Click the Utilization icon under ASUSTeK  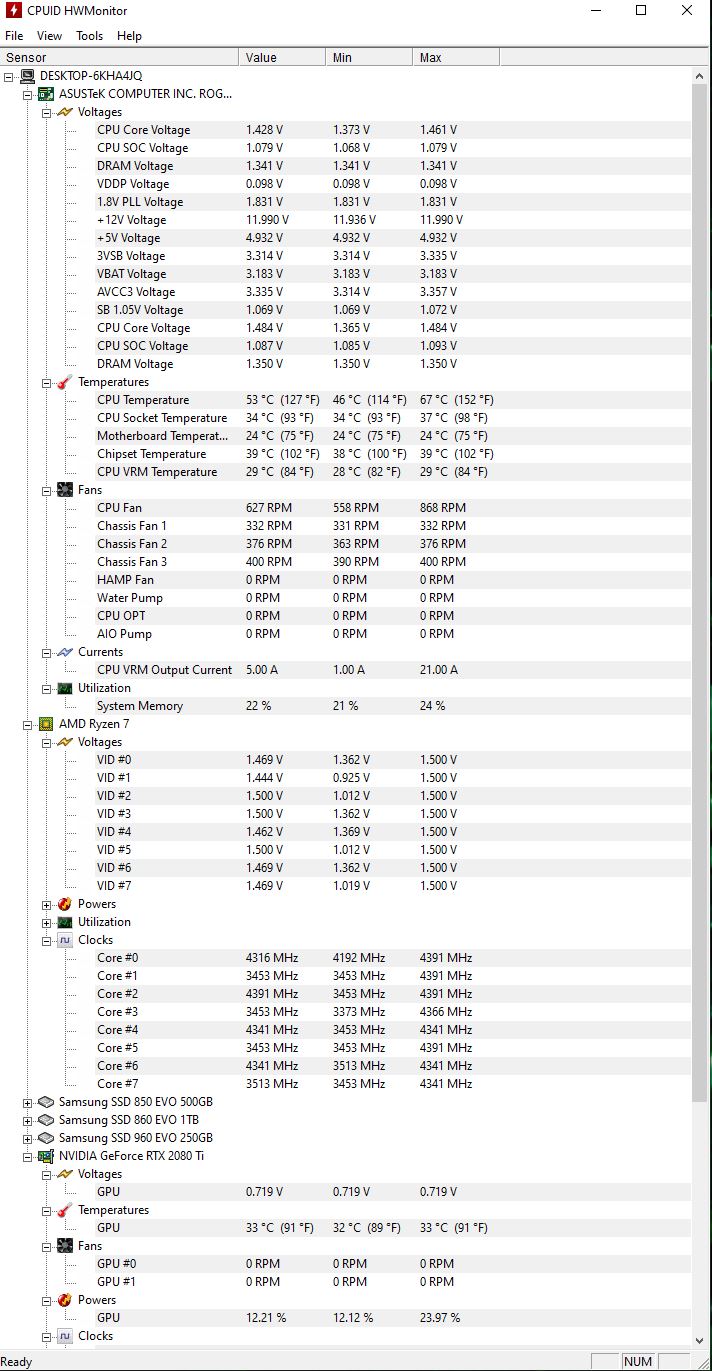tap(65, 688)
